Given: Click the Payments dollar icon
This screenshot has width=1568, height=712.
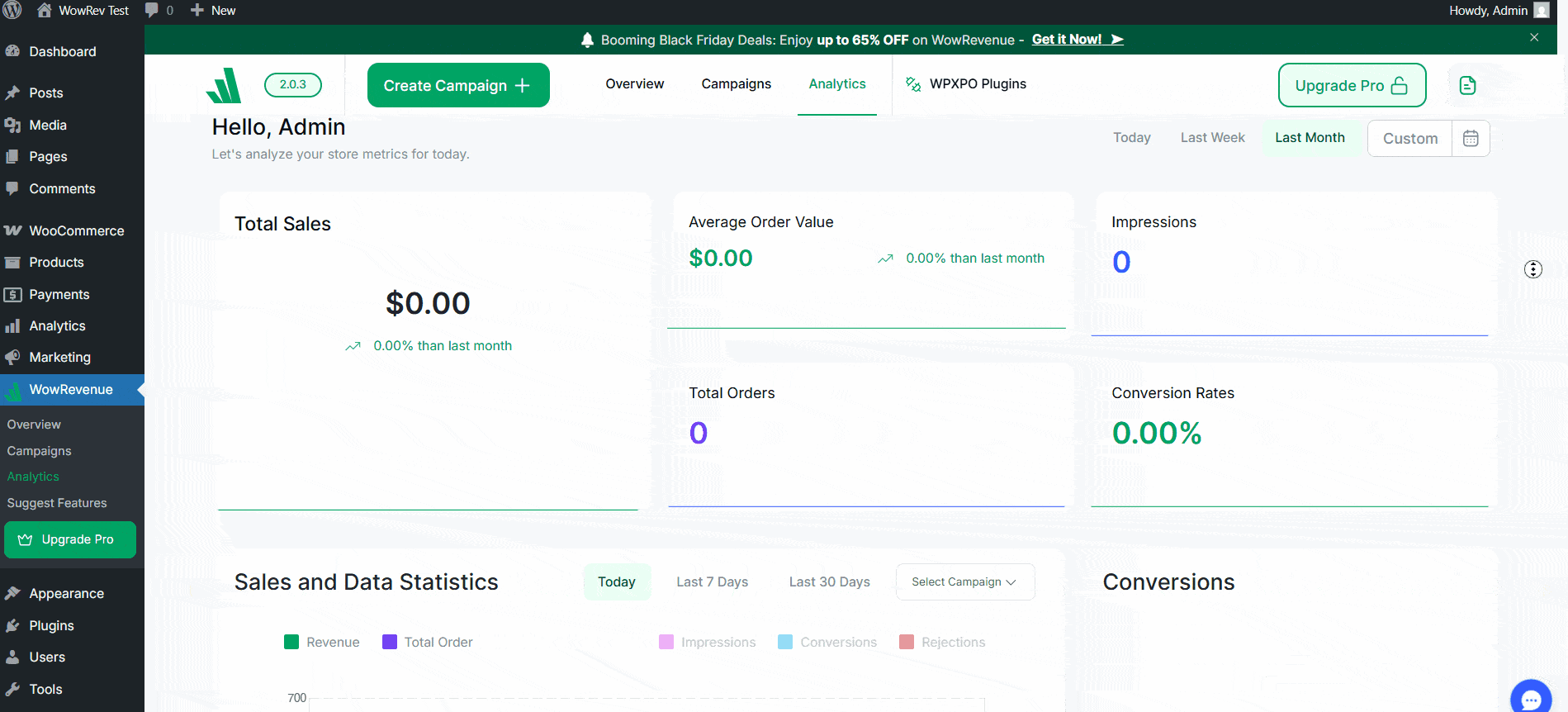Looking at the screenshot, I should coord(12,294).
